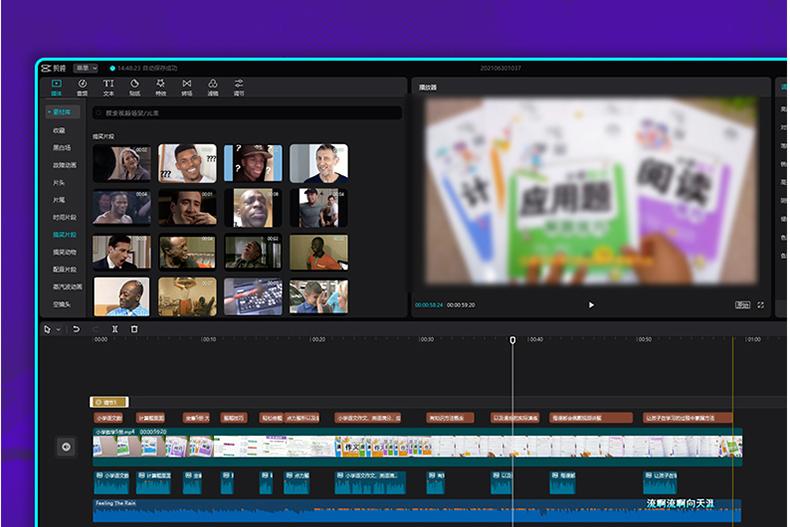Switch to the Media (媒体) tab
The image size is (790, 527).
coord(56,87)
